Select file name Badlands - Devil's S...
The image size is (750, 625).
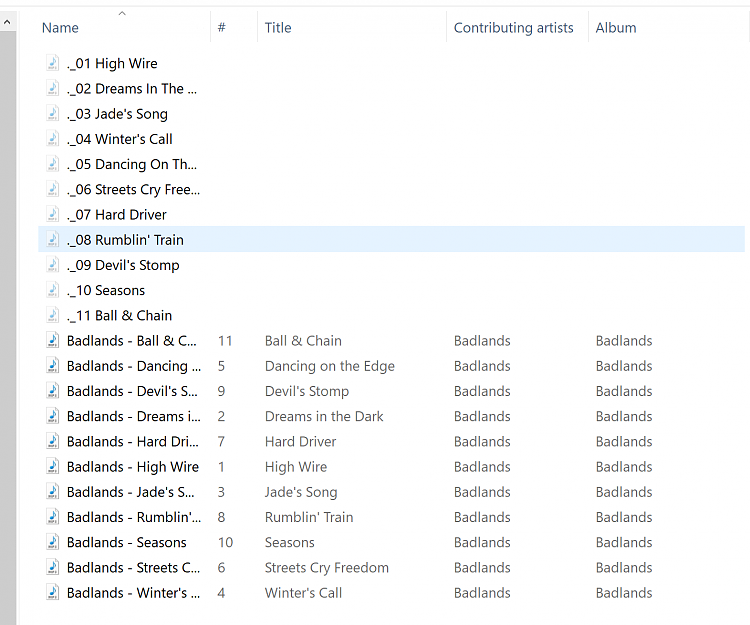(x=132, y=391)
